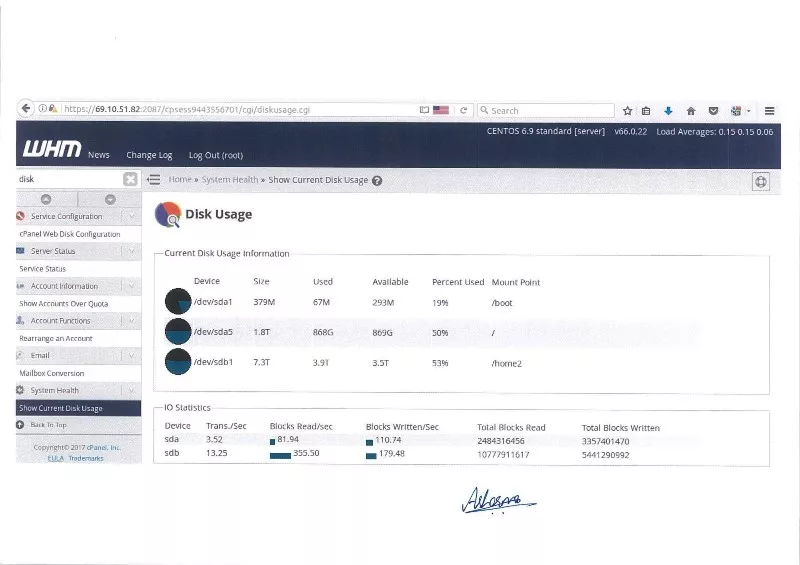Screen dimensions: 800x565
Task: Click the browser back arrow button
Action: [27, 109]
